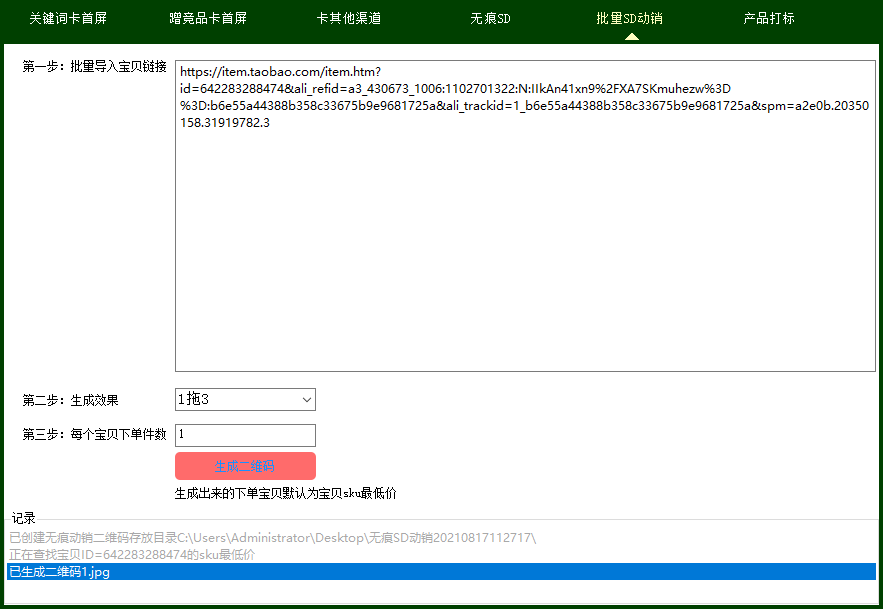
Task: Click the 第三步：每个宝贝下单件数 label
Action: (95, 435)
